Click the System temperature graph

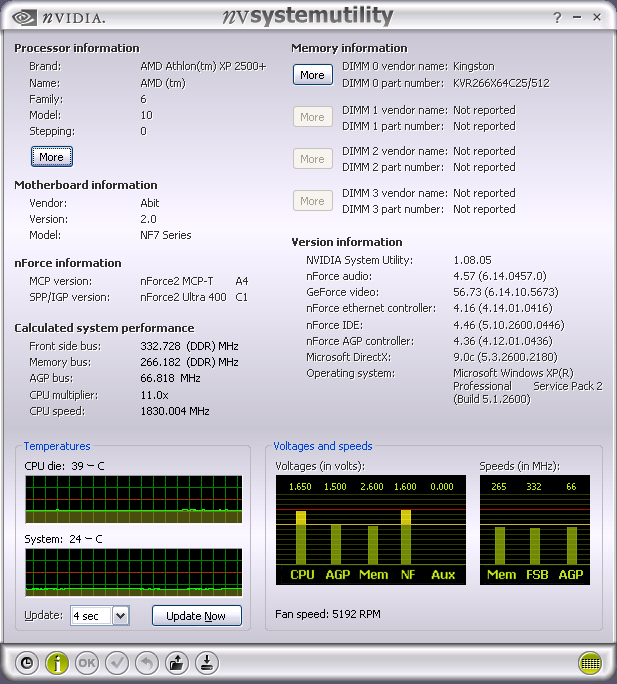(133, 572)
